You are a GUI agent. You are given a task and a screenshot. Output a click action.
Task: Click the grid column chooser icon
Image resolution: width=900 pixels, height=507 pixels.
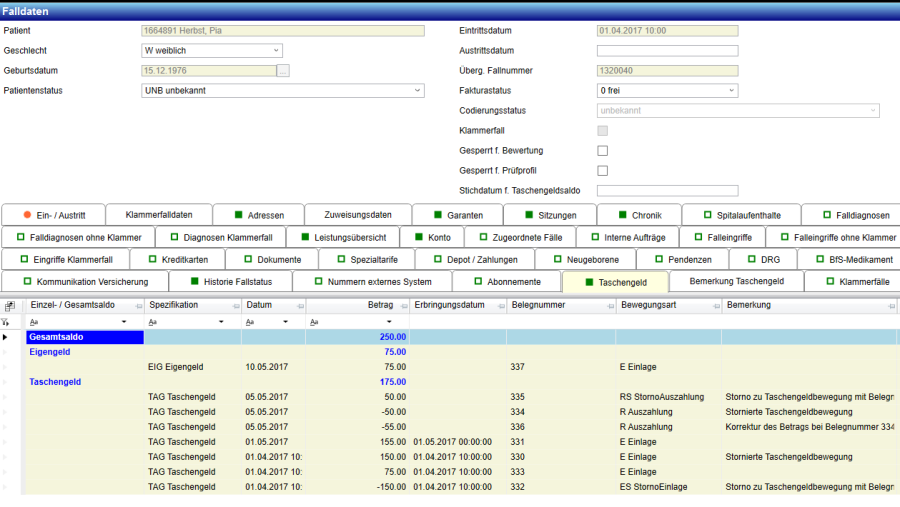(x=9, y=305)
